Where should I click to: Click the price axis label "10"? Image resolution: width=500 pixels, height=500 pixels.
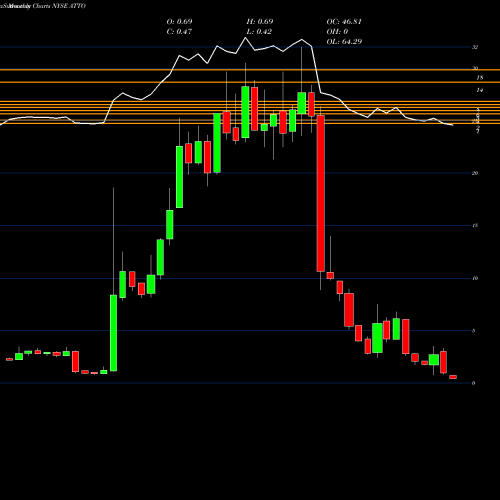click(x=475, y=278)
